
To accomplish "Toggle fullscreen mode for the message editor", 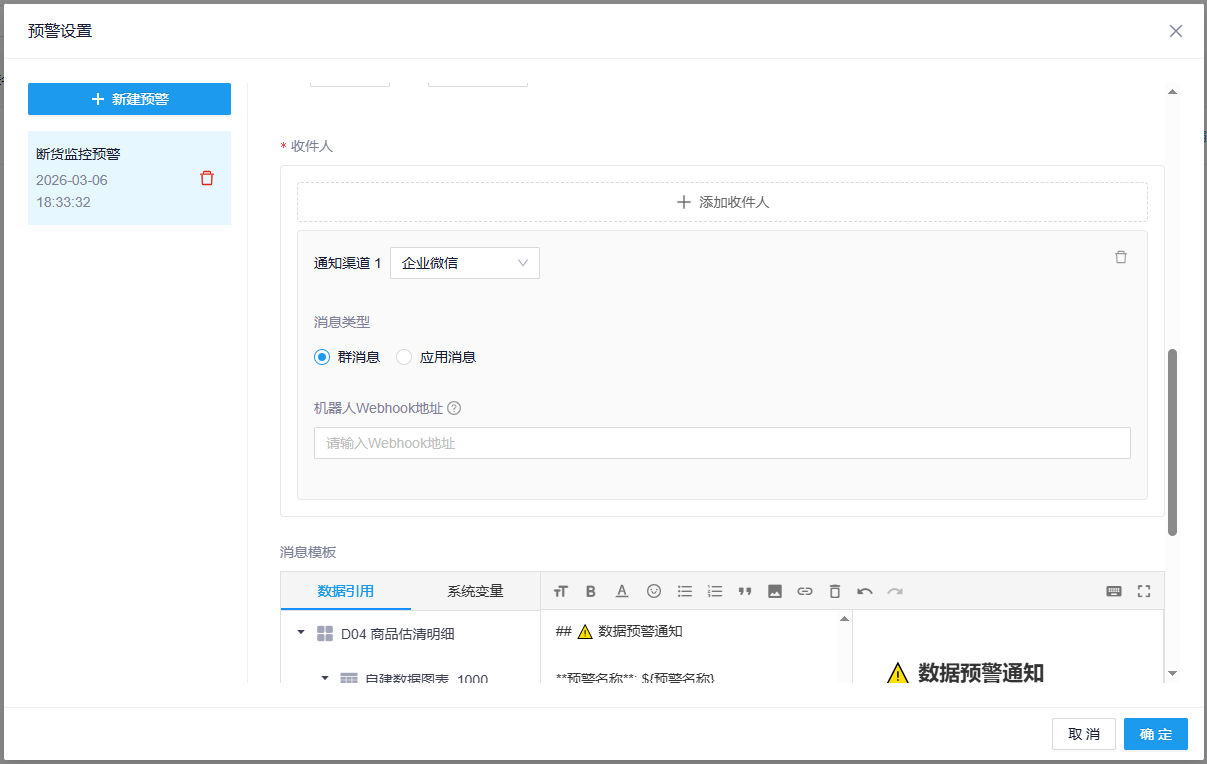I will pos(1144,591).
